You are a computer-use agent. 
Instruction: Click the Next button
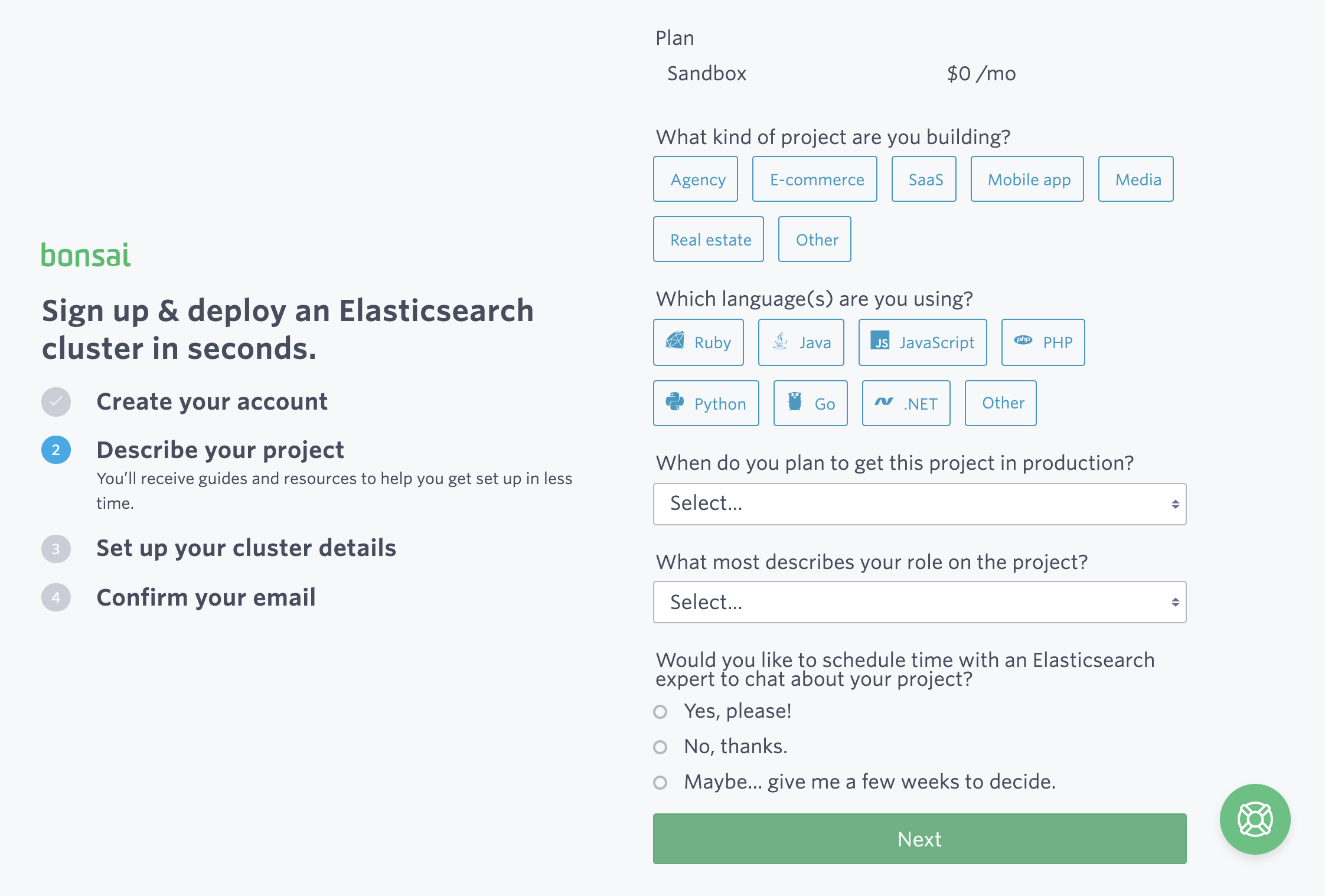[919, 839]
